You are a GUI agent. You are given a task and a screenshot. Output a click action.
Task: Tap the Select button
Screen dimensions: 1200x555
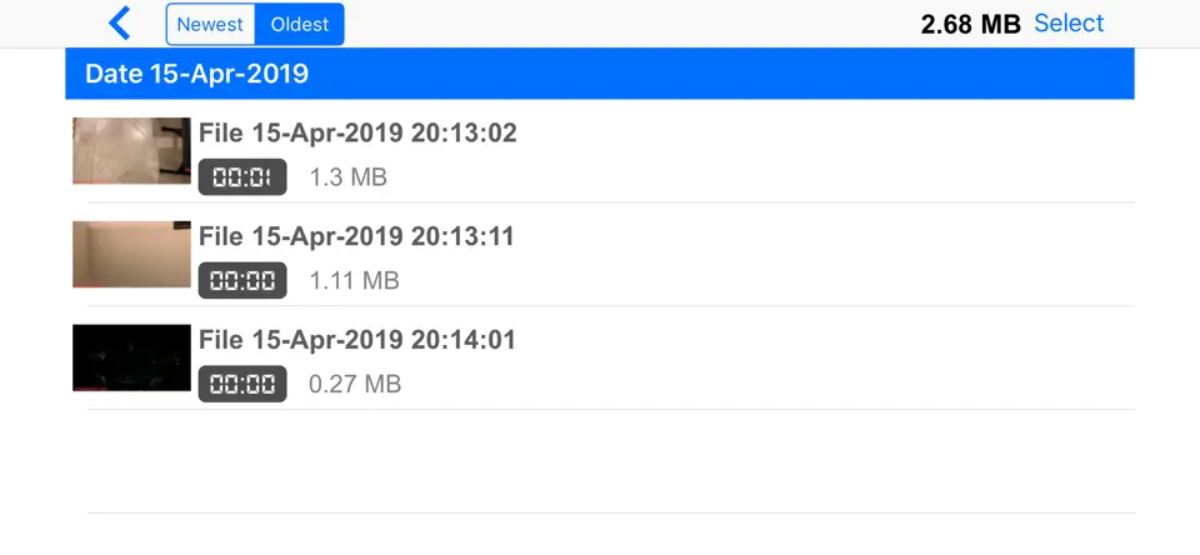coord(1068,23)
